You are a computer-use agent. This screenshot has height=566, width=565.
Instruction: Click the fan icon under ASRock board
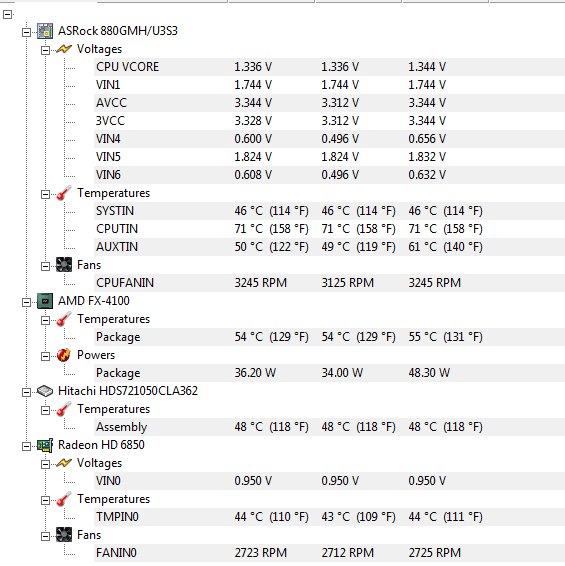click(x=64, y=265)
